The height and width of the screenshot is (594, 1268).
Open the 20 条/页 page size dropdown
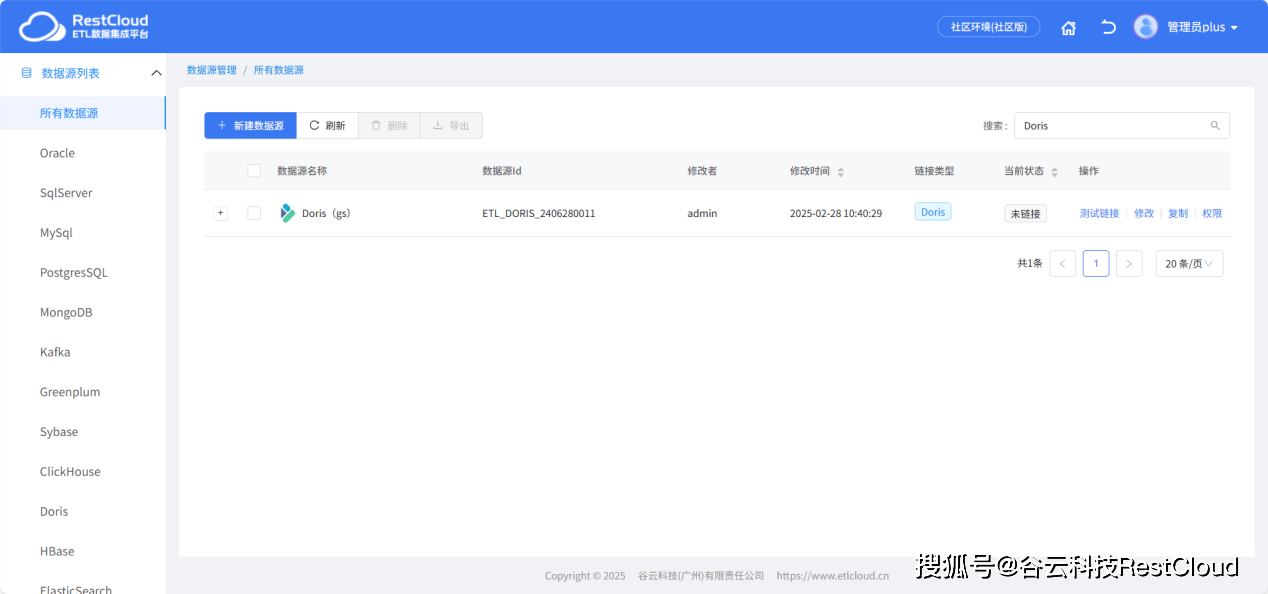[x=1189, y=264]
